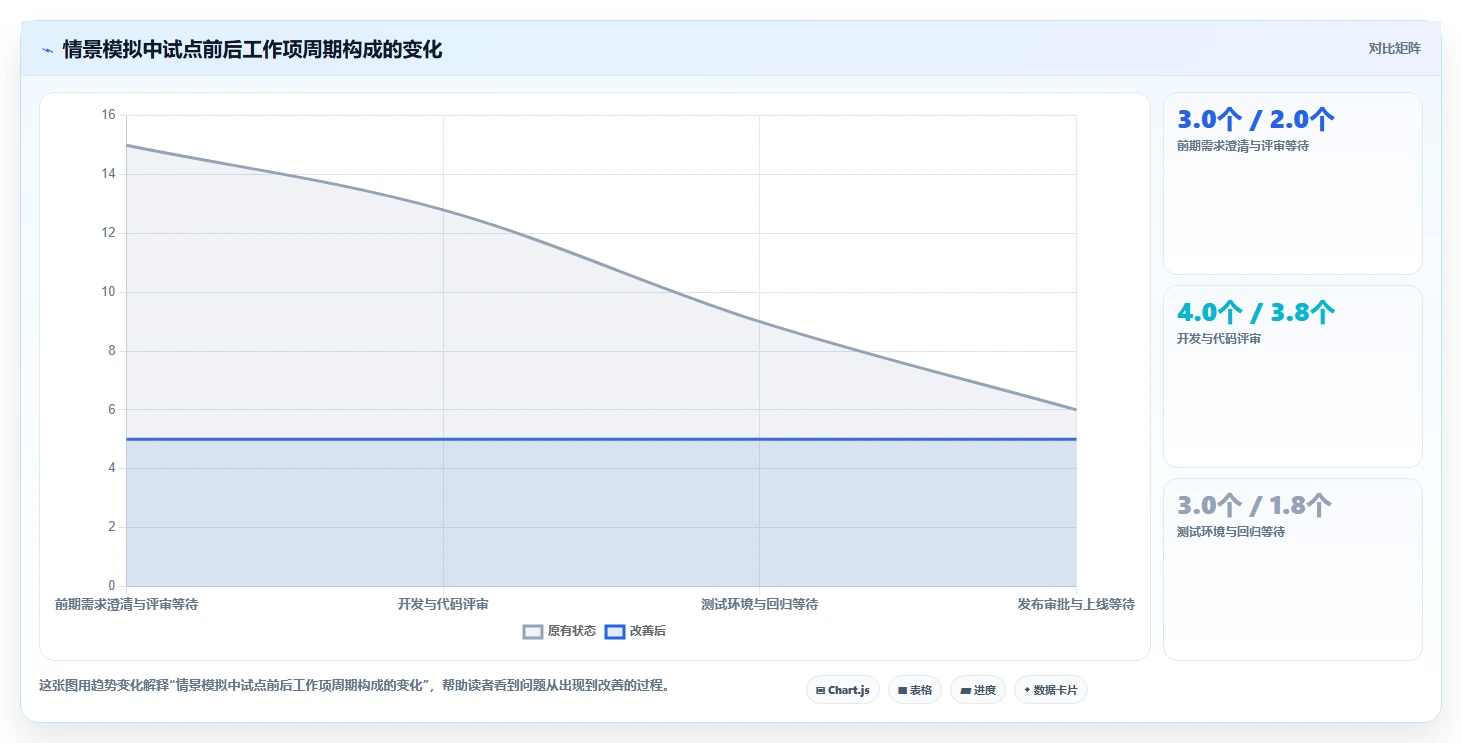1462x743 pixels.
Task: Click y-axis value 16
Action: [109, 115]
